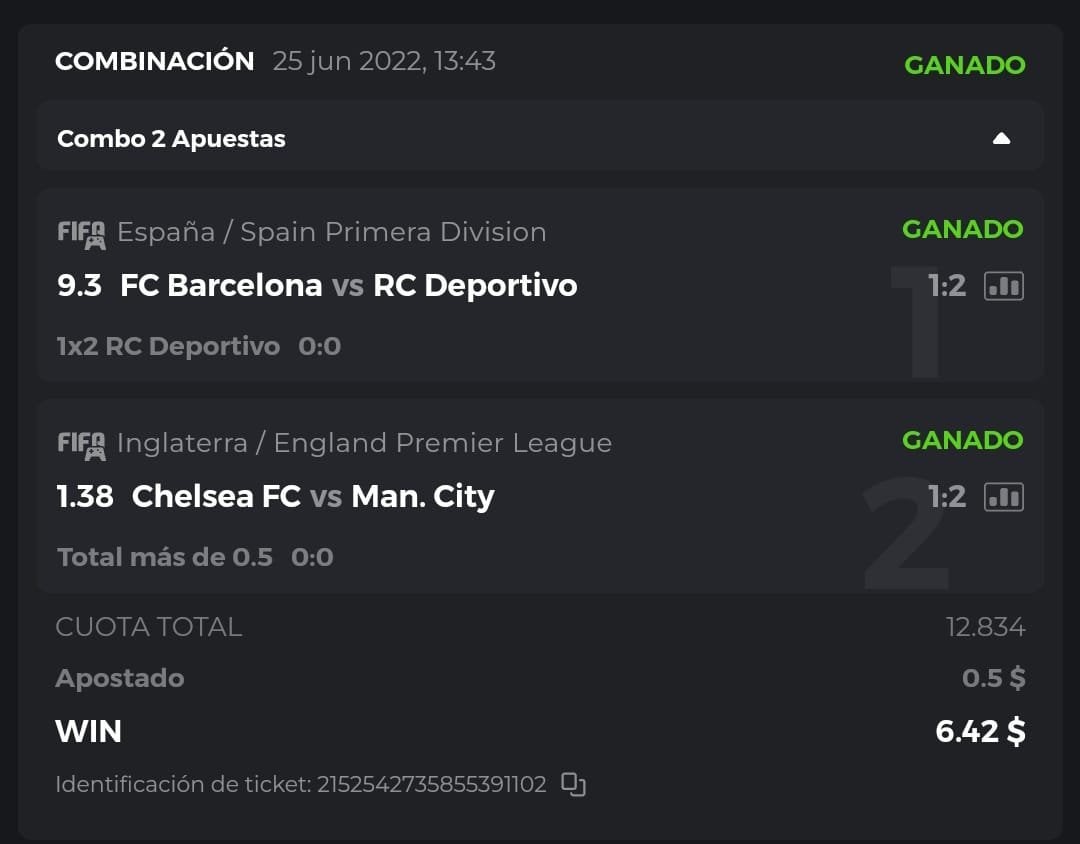Click the COMBINACIÓN title
Viewport: 1080px width, 844px height.
pyautogui.click(x=154, y=61)
